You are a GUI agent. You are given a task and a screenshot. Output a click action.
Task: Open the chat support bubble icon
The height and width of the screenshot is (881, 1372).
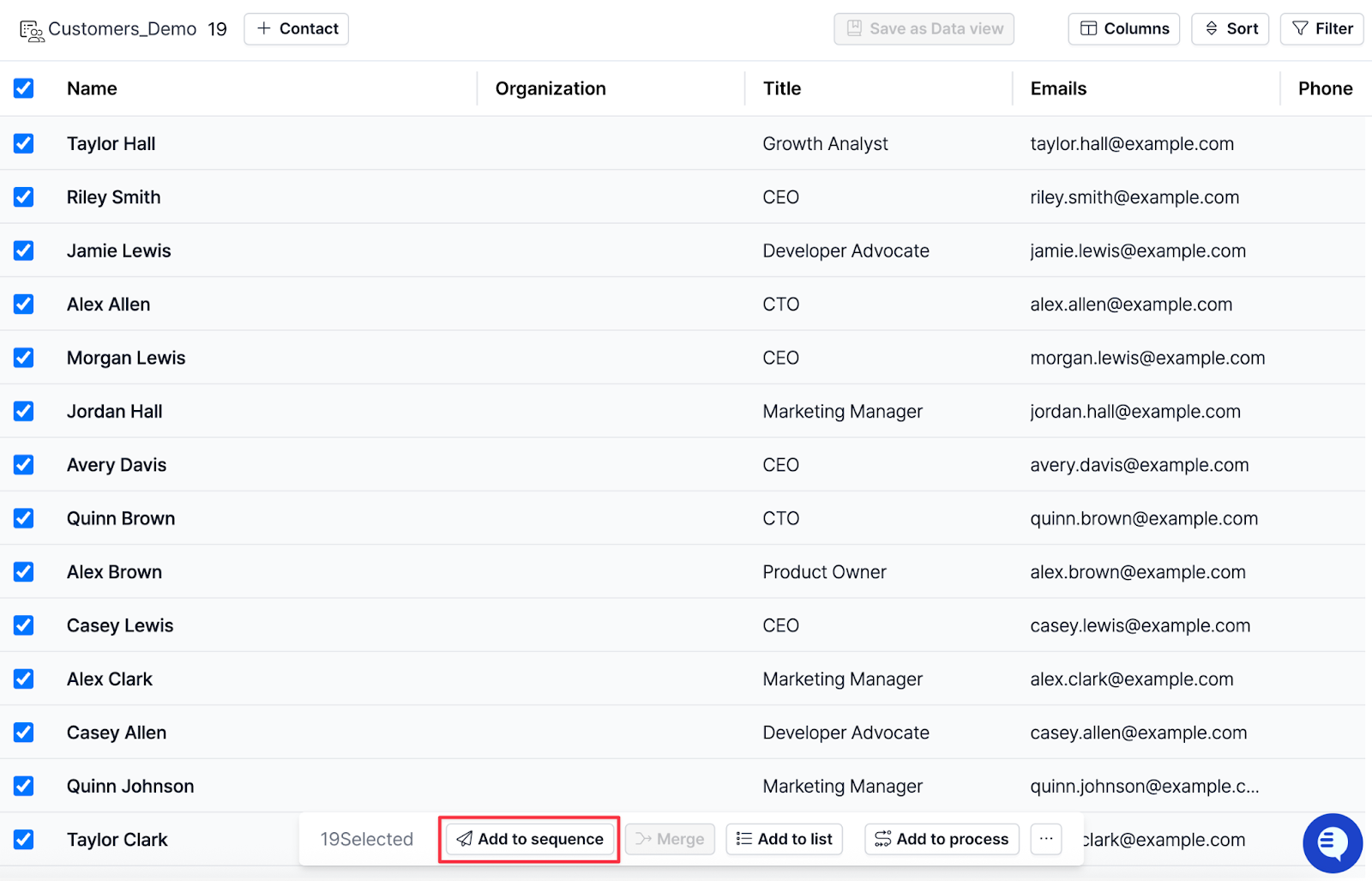[x=1333, y=843]
